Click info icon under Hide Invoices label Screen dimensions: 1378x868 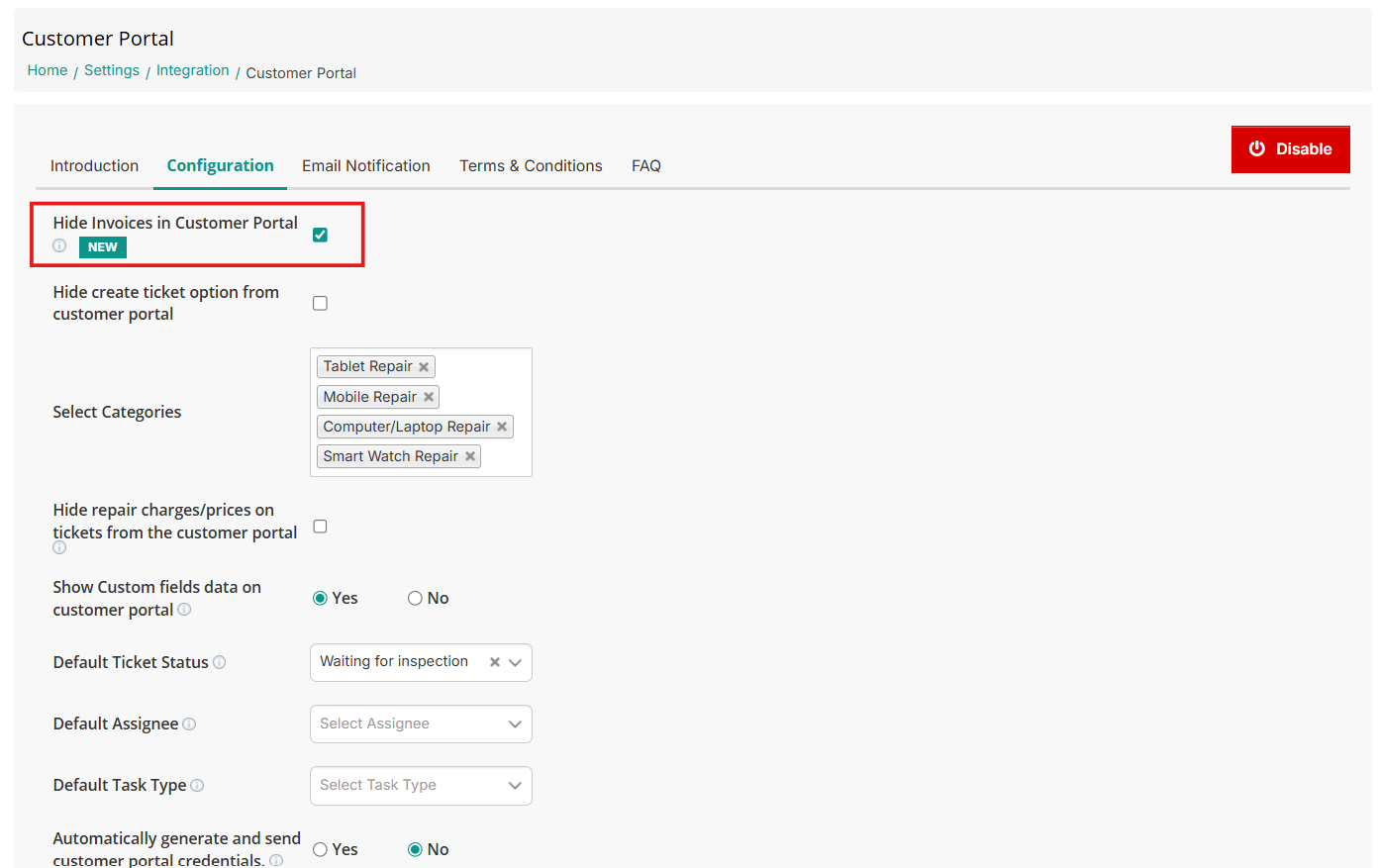[x=59, y=245]
